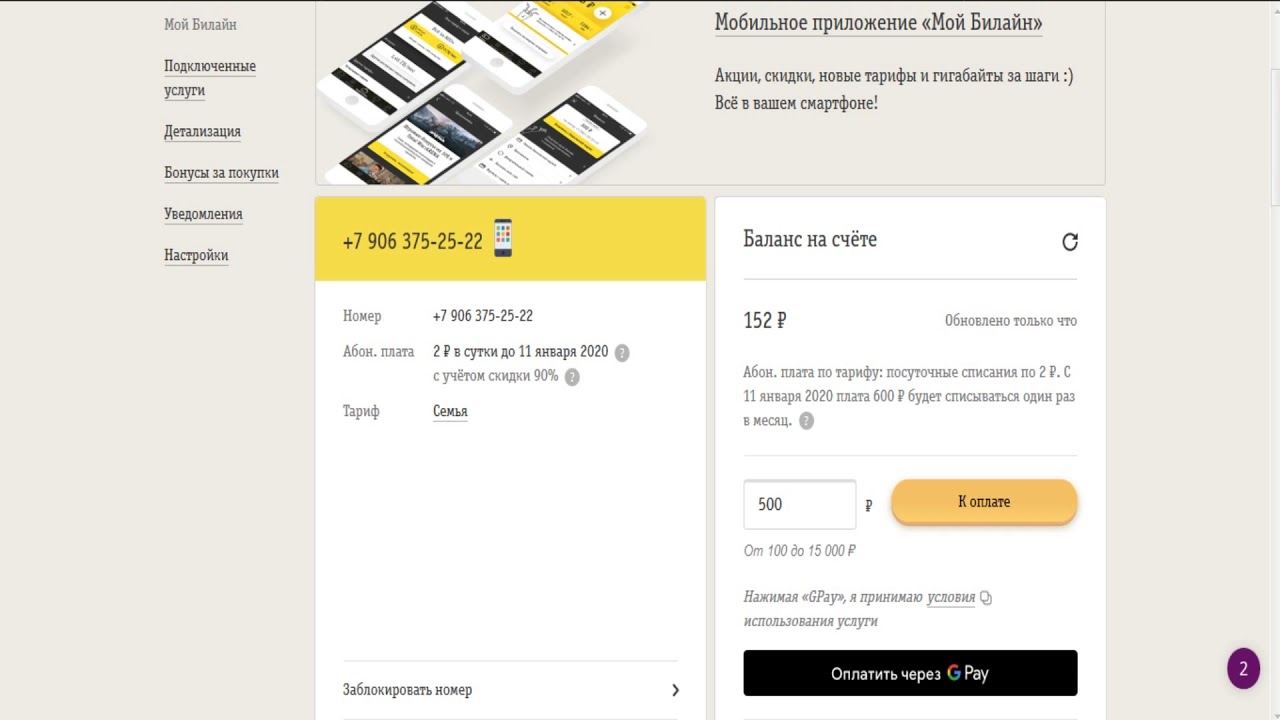The width and height of the screenshot is (1280, 720).
Task: Click the 'Обновлено только что' status text
Action: (x=1011, y=321)
